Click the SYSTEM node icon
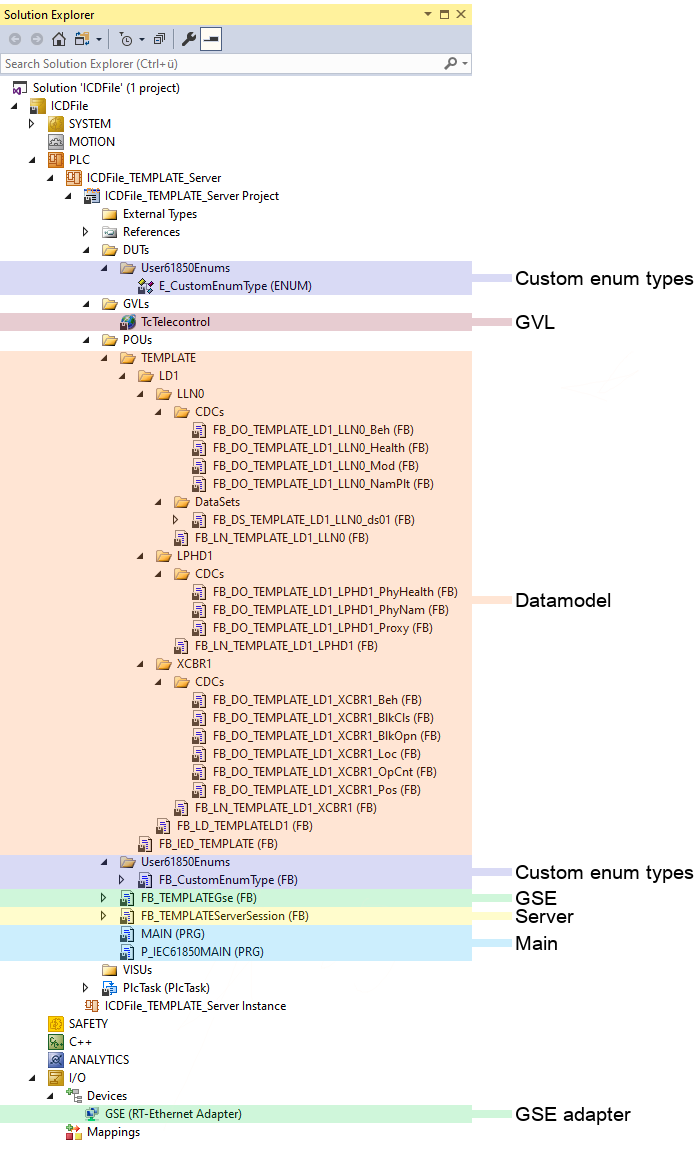 pyautogui.click(x=56, y=124)
